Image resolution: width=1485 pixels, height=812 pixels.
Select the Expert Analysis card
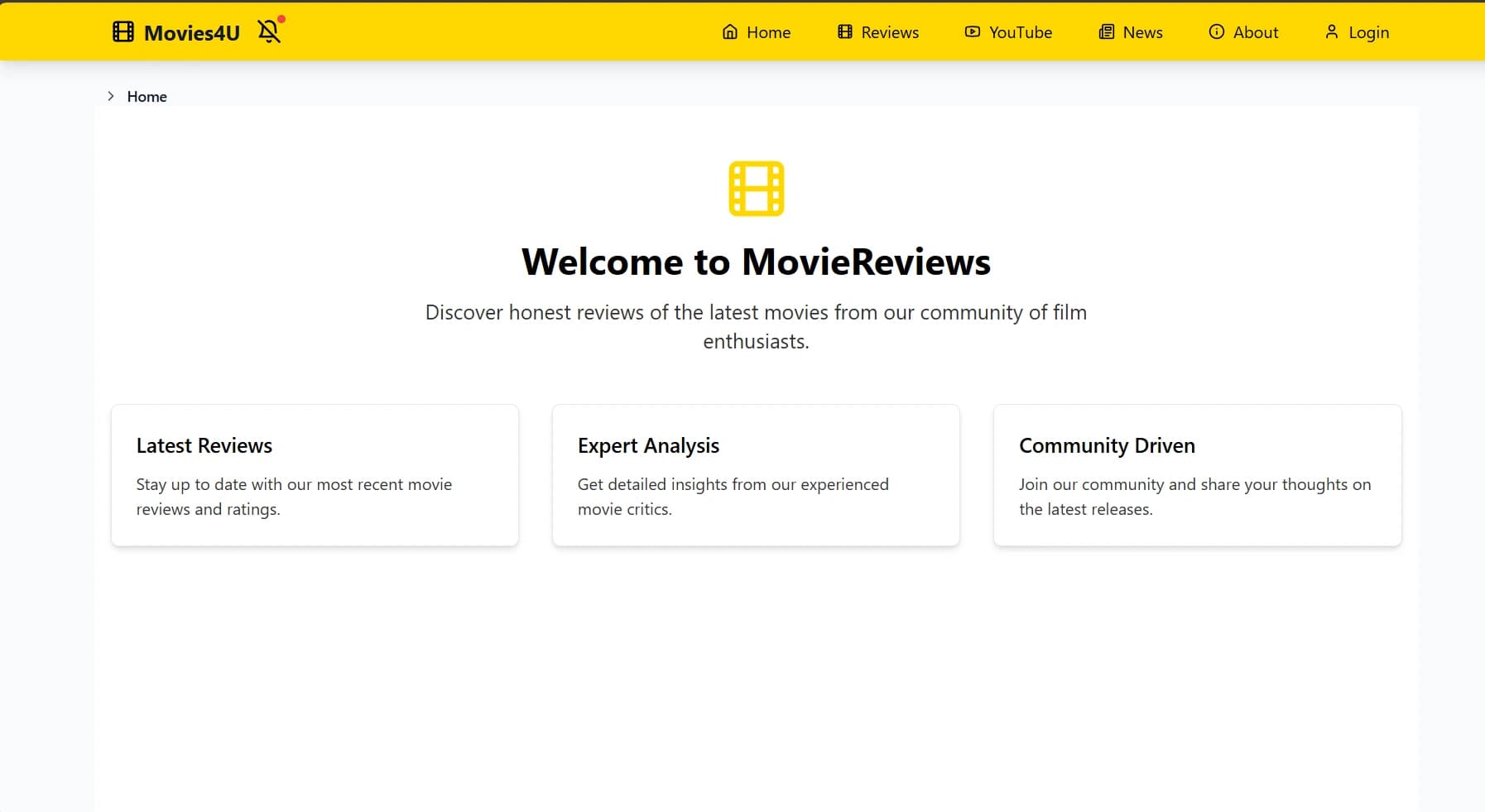tap(756, 475)
